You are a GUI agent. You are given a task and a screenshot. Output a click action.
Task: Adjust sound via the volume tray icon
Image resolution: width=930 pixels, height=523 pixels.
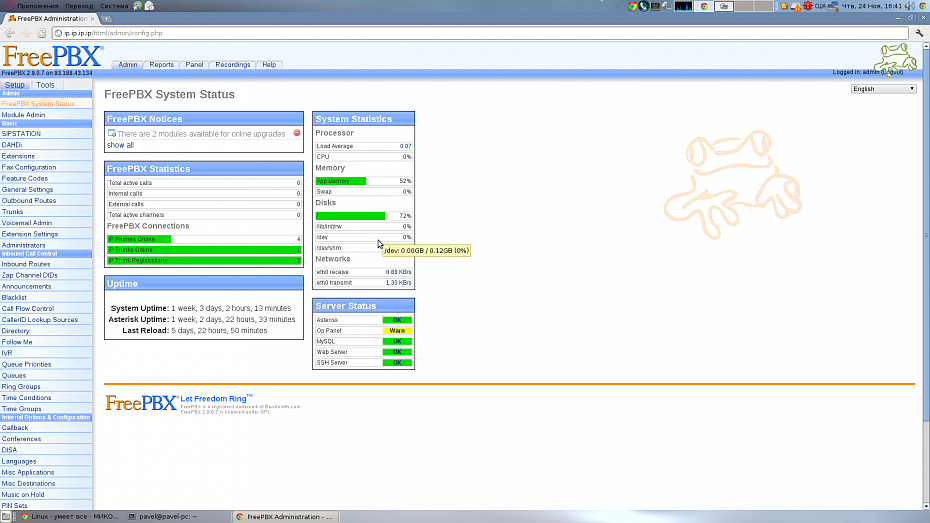910,6
